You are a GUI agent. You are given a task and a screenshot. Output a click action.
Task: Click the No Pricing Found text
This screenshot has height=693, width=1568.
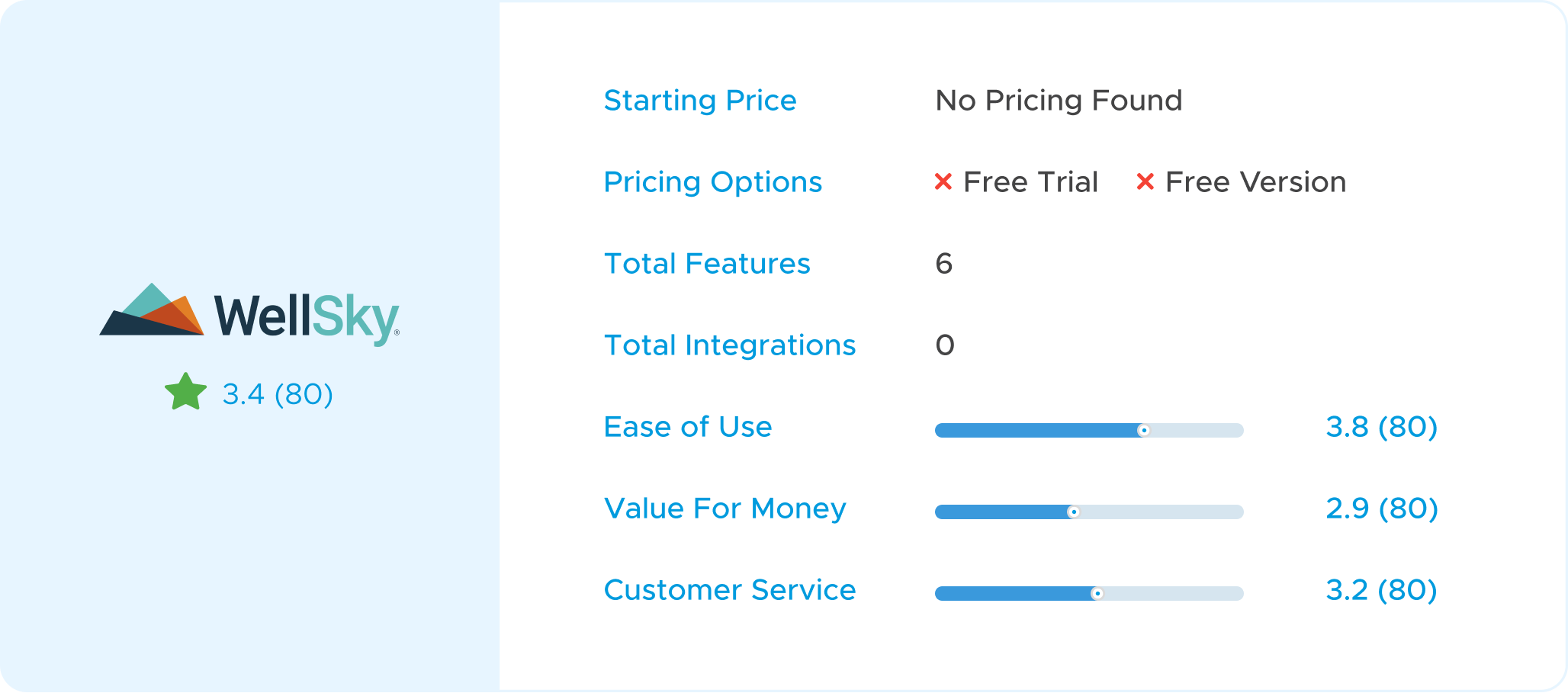coord(1059,101)
